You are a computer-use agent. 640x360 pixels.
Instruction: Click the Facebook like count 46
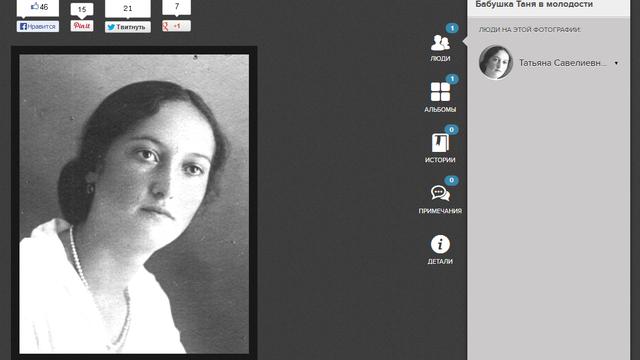coord(38,8)
